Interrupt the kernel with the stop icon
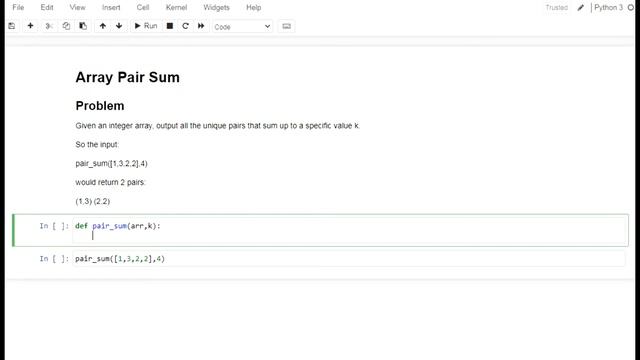Viewport: 640px width, 360px height. (x=170, y=26)
